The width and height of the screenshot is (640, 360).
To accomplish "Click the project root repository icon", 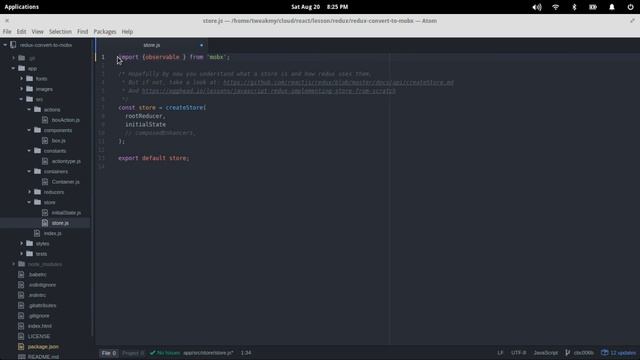I will [x=13, y=45].
